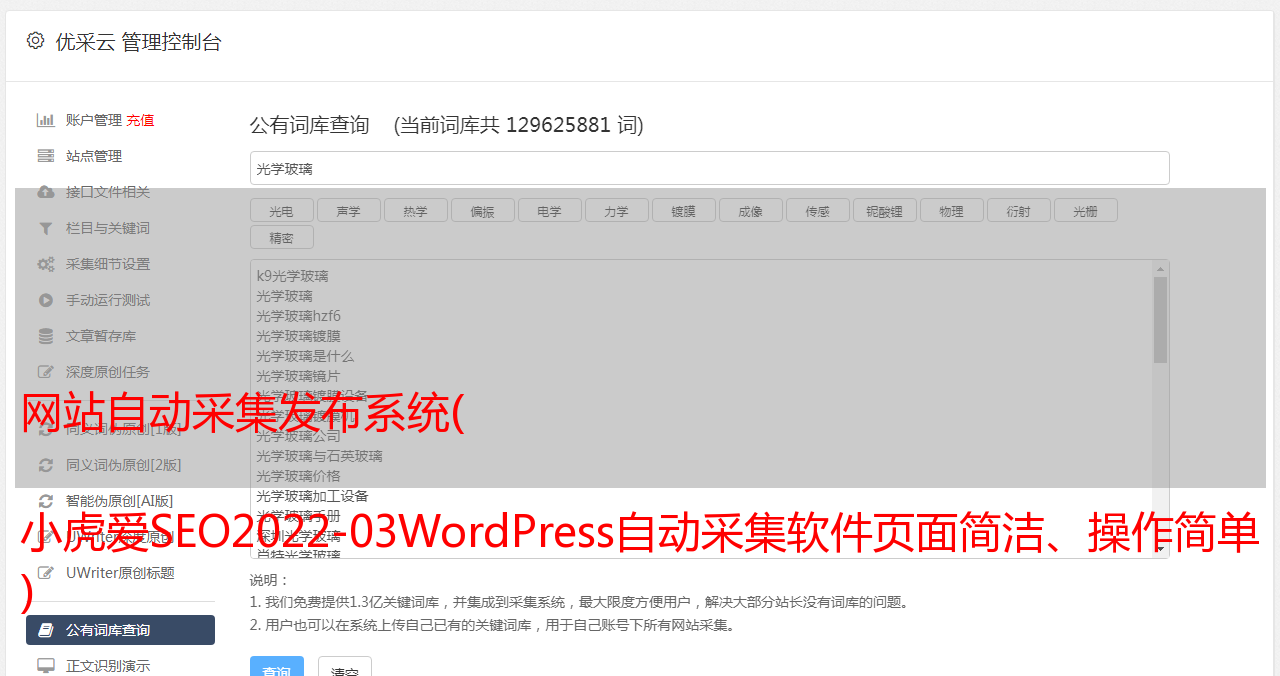Click the results list scrollbar thumb

(1160, 319)
